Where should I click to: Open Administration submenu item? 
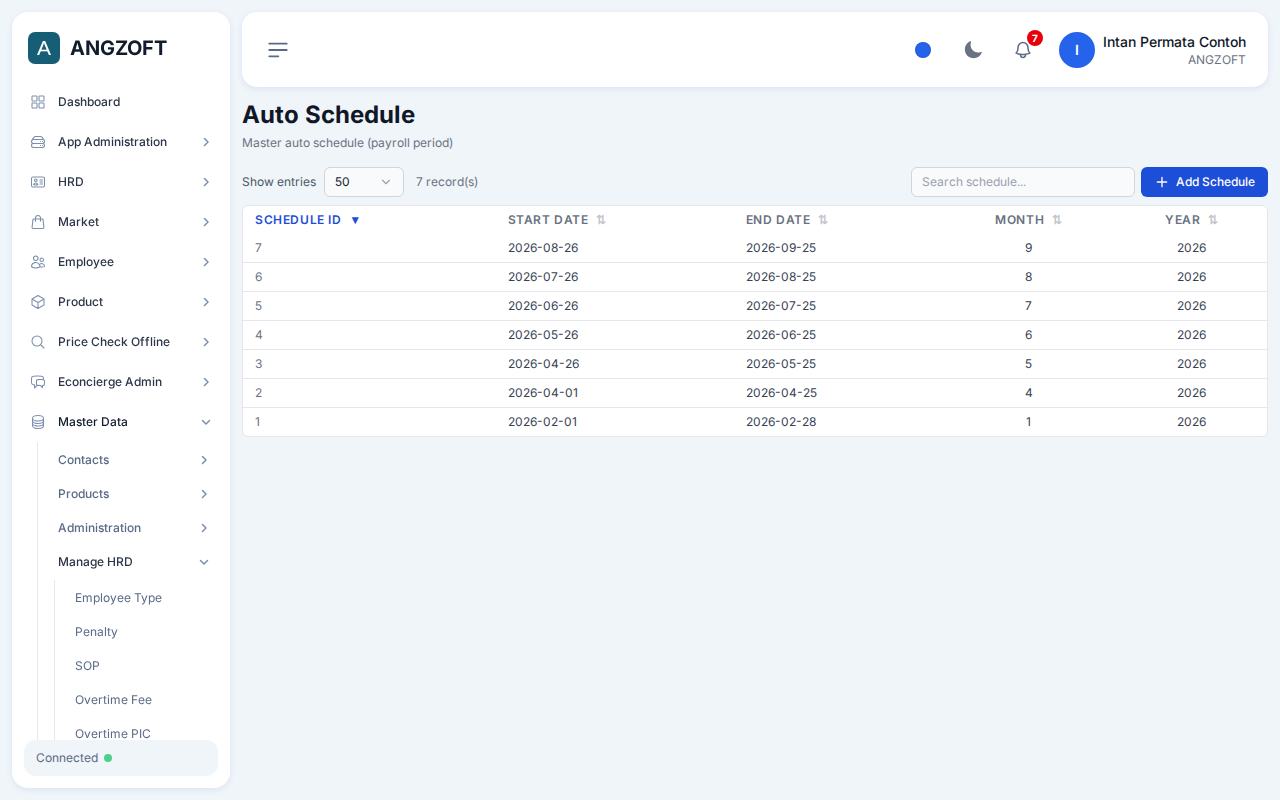pyautogui.click(x=134, y=528)
